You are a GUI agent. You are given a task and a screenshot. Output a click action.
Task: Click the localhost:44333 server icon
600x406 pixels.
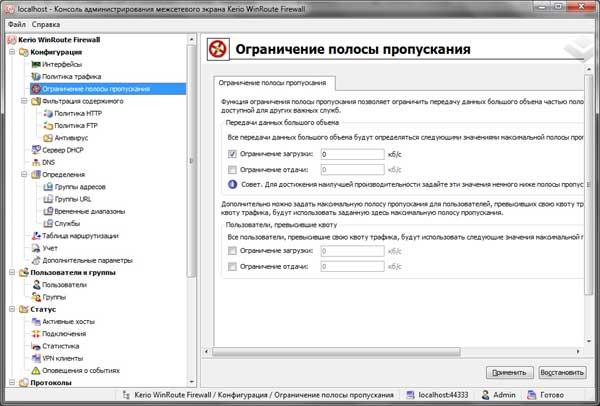click(x=411, y=395)
